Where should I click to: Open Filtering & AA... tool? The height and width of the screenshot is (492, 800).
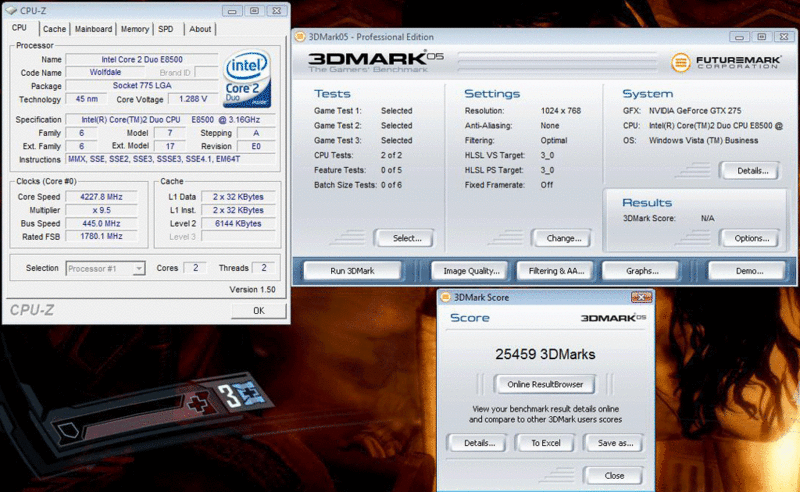click(556, 270)
